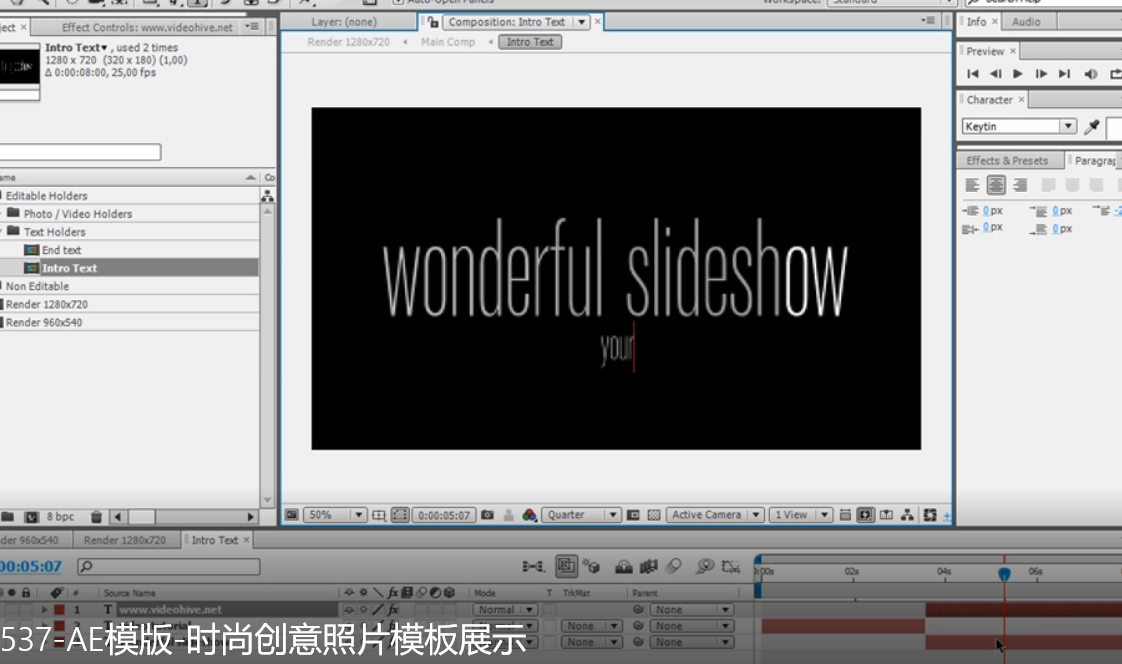The height and width of the screenshot is (664, 1122).
Task: Open grid and guide options
Action: (379, 515)
